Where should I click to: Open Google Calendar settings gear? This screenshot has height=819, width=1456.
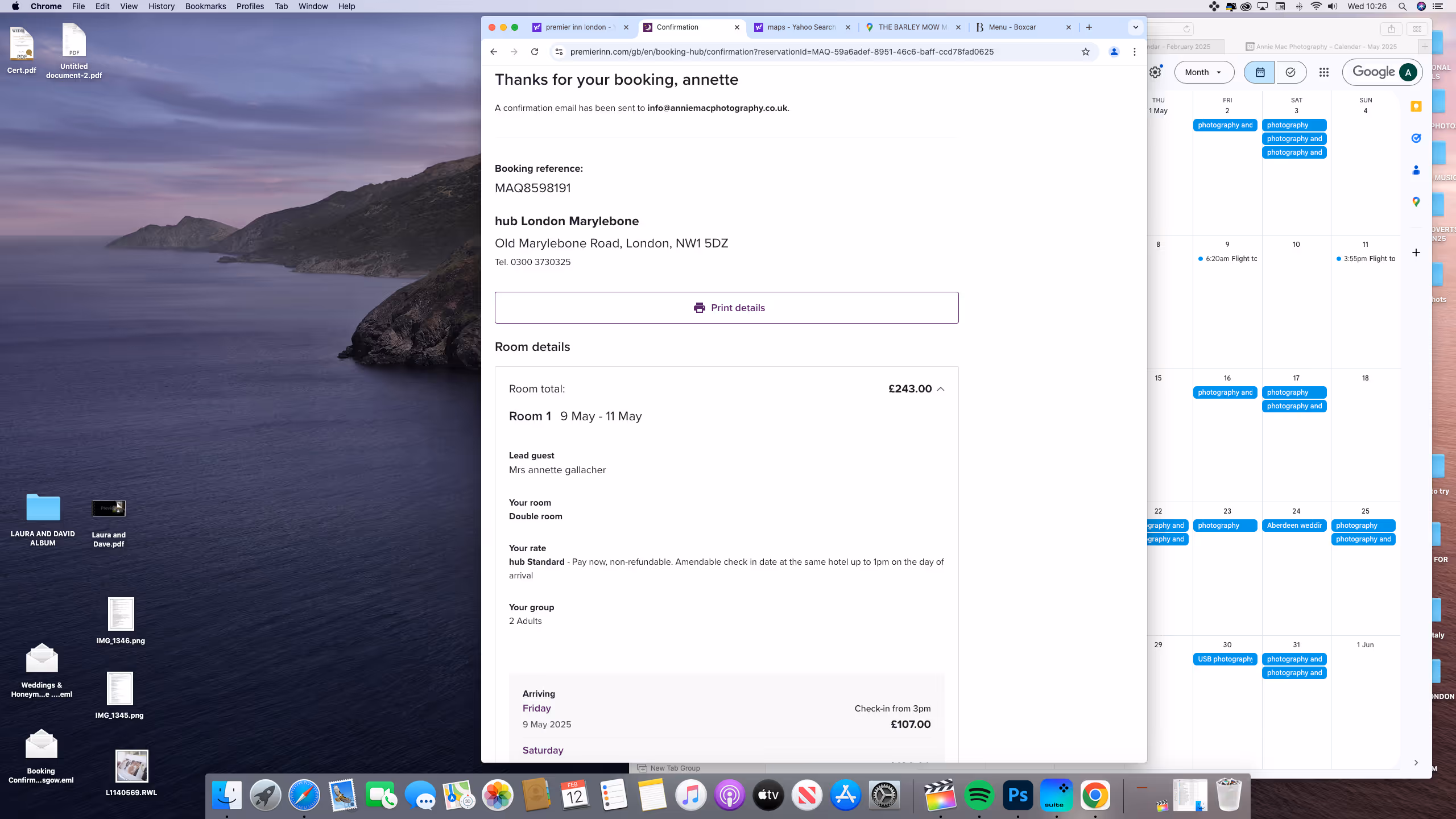[x=1155, y=72]
